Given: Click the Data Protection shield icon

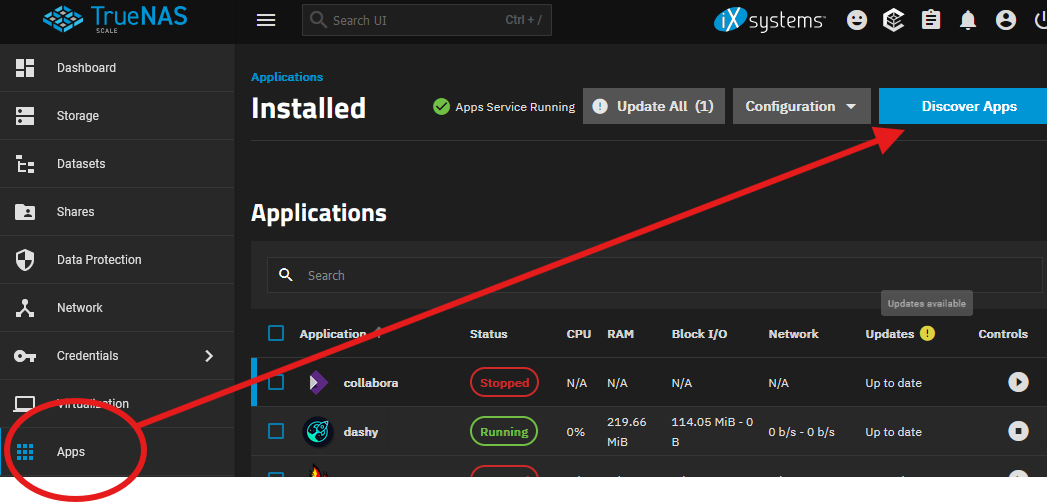Looking at the screenshot, I should 25,260.
